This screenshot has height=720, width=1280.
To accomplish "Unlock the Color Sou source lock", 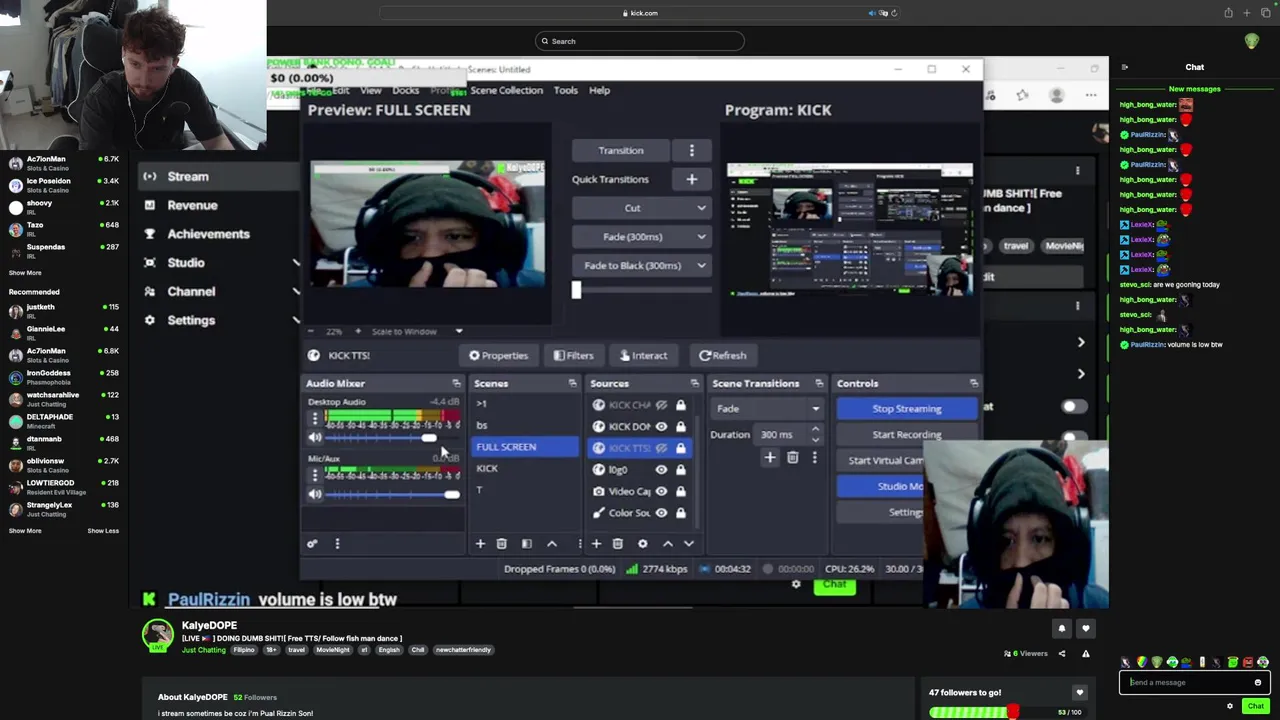I will tap(680, 513).
